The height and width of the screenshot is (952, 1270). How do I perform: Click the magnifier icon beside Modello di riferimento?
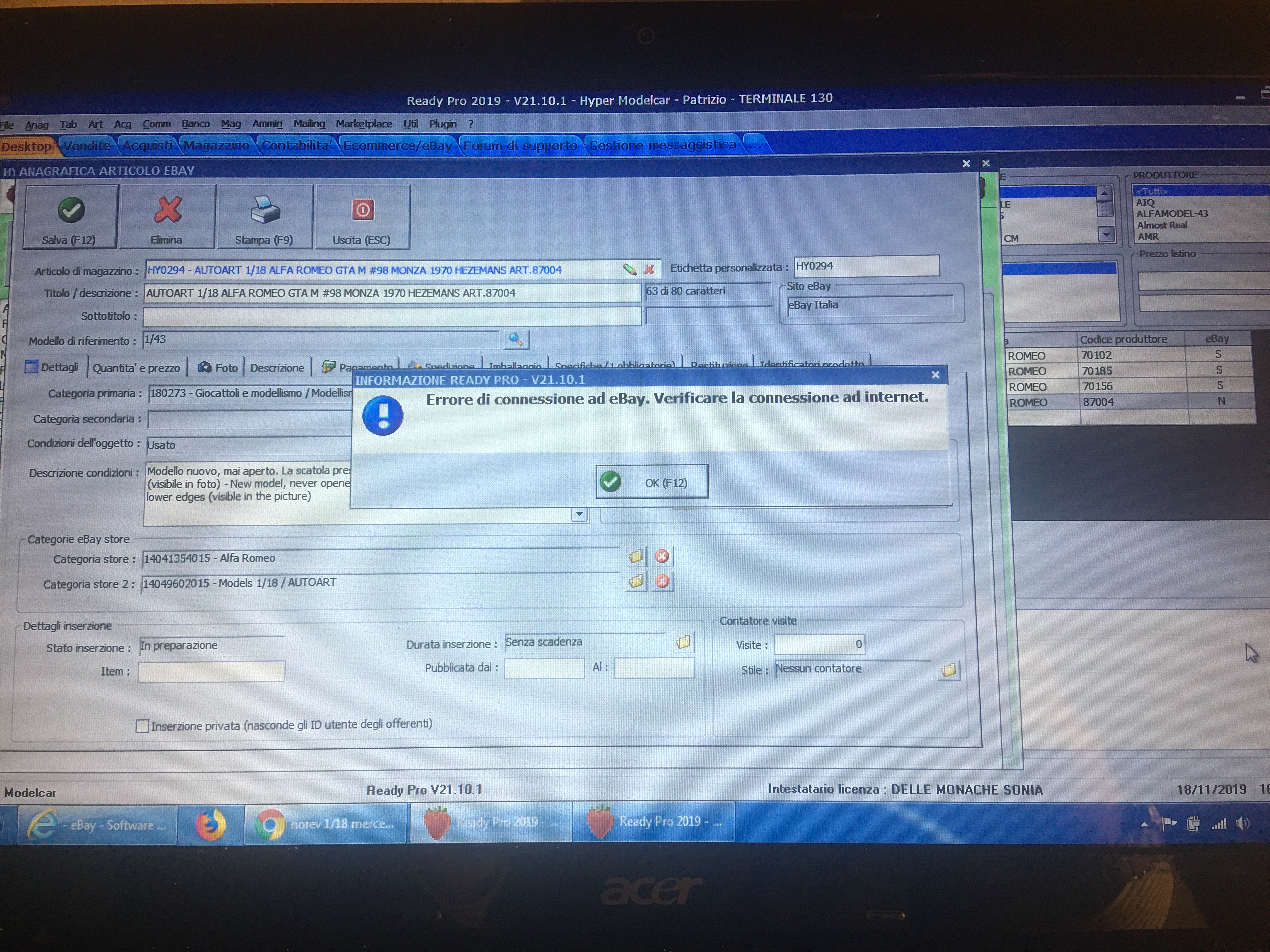516,340
